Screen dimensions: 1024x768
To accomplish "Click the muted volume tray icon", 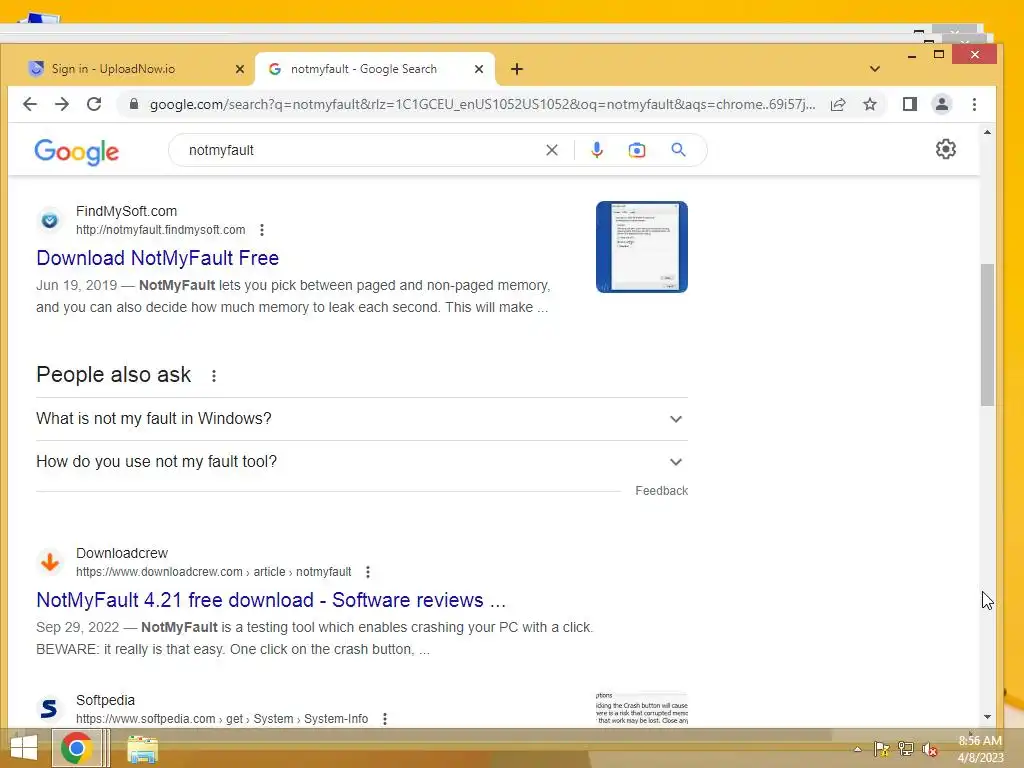I will point(929,749).
